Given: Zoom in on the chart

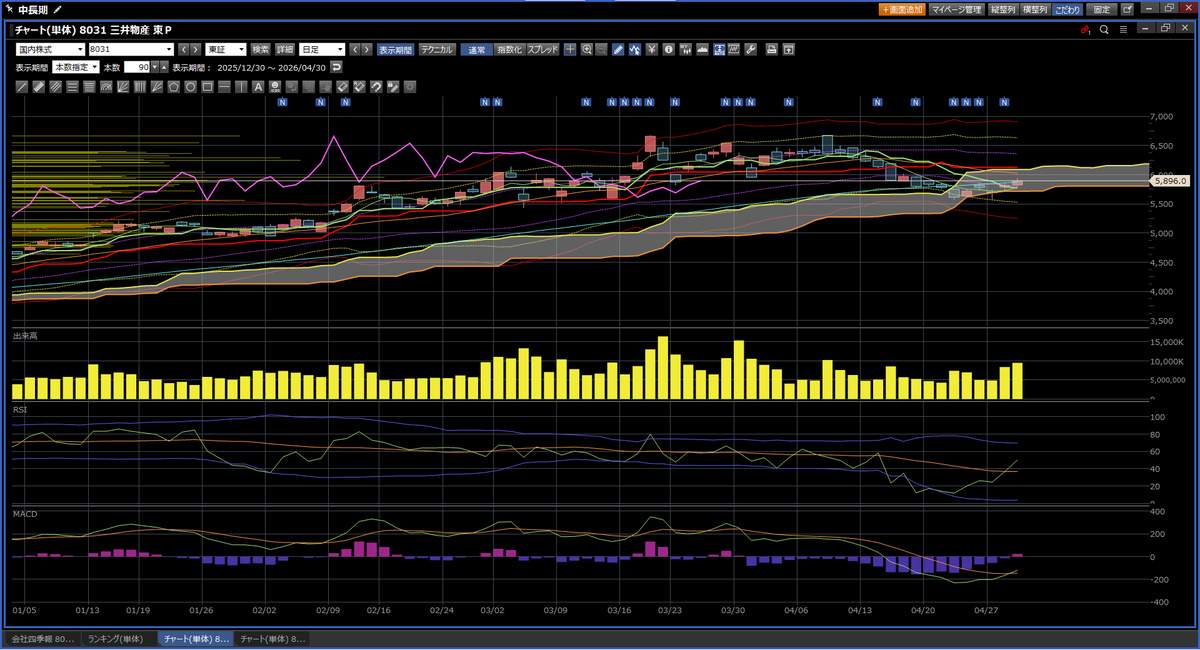Looking at the screenshot, I should (x=587, y=49).
